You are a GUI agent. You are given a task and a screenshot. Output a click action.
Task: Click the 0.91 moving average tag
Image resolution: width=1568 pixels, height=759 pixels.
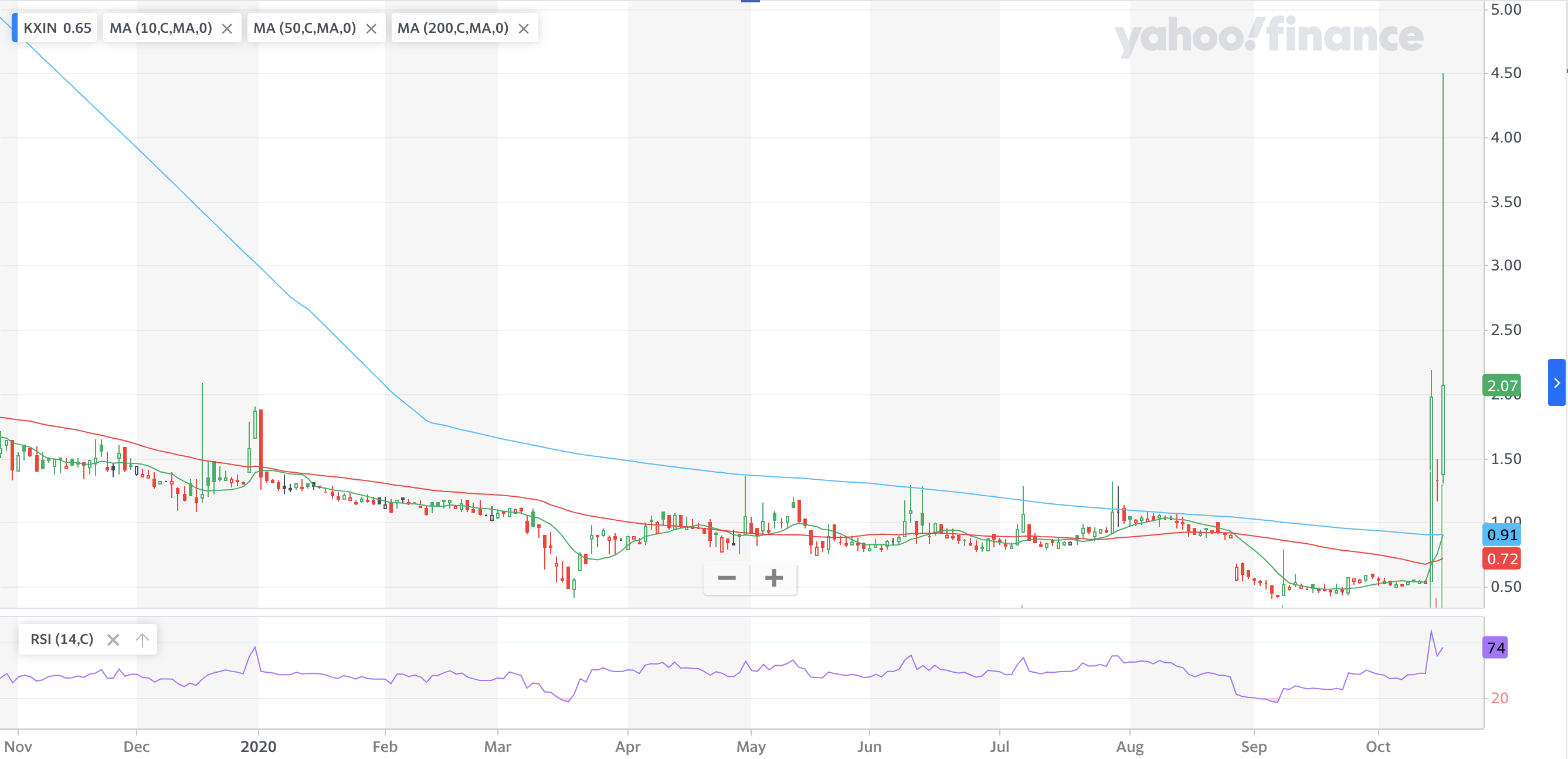point(1502,534)
